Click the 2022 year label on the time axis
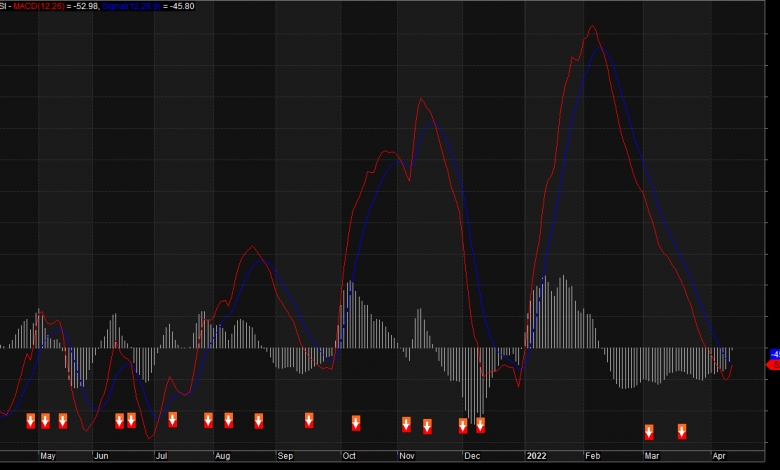The width and height of the screenshot is (780, 470). pos(536,455)
